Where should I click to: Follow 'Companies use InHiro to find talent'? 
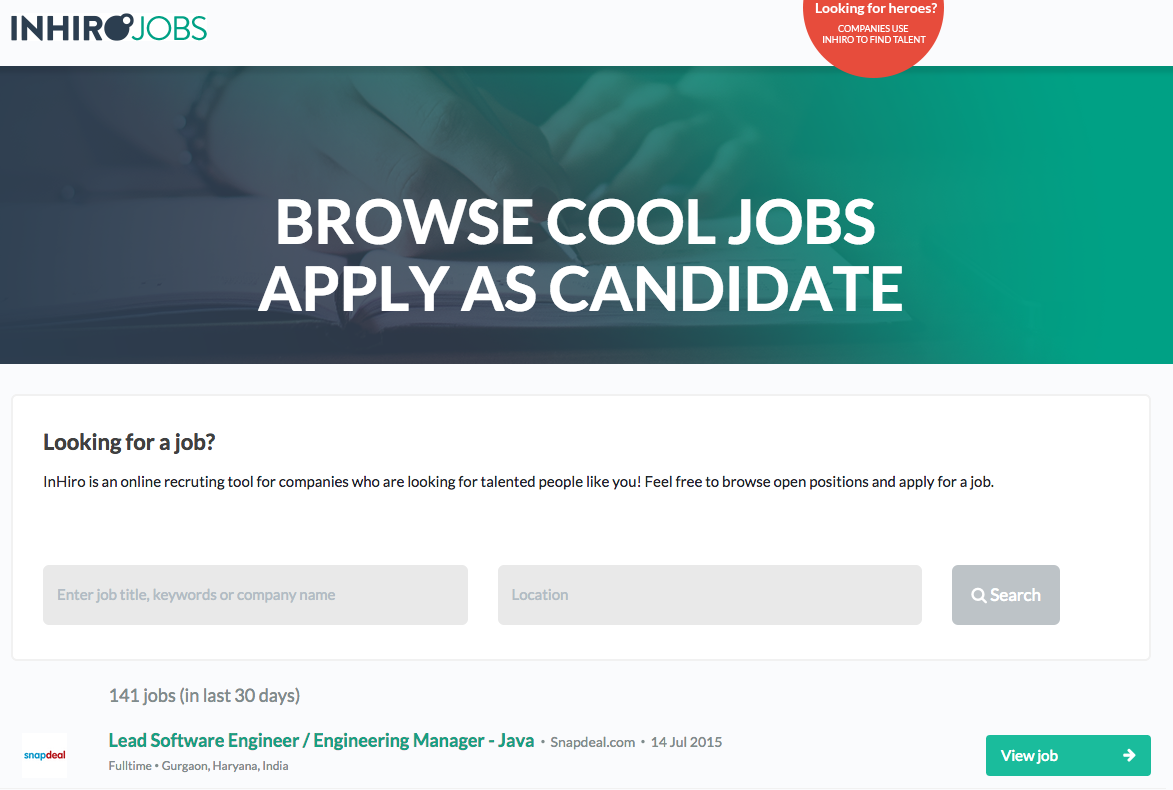[873, 34]
